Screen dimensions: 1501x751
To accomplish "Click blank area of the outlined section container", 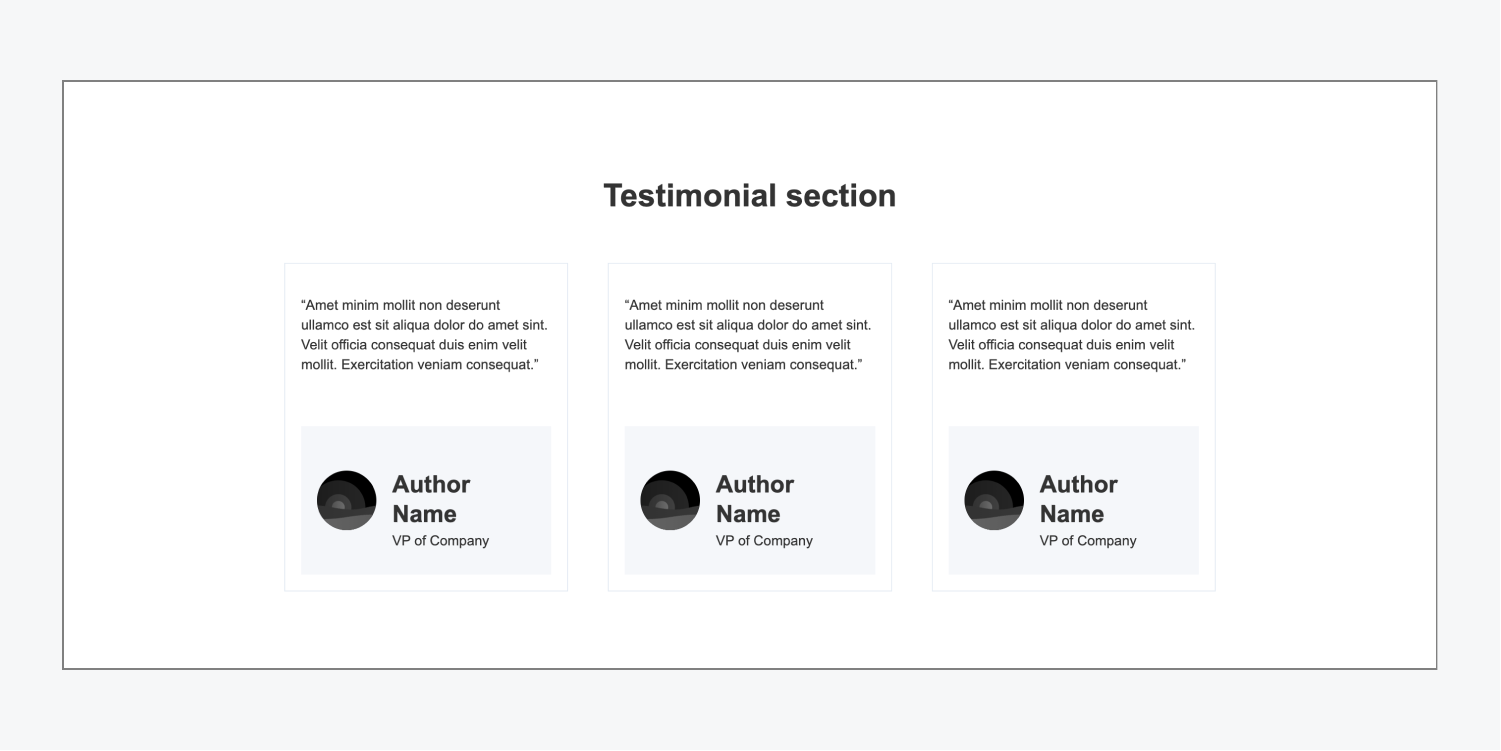I will [x=170, y=400].
